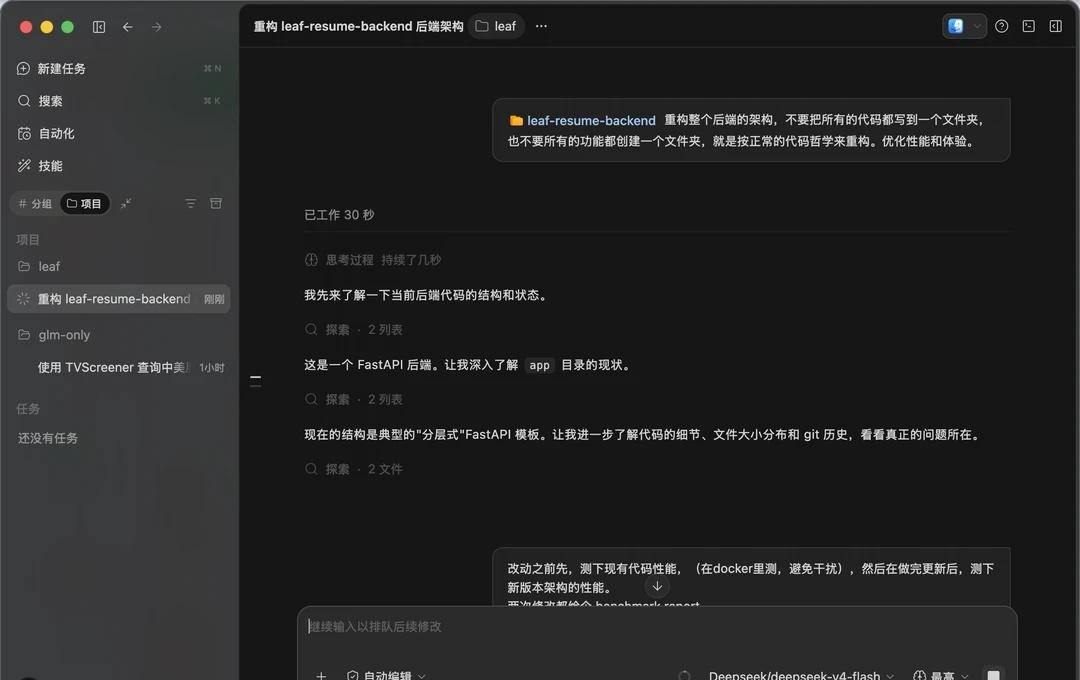Viewport: 1080px width, 680px height.
Task: Create a new task via 新建任务
Action: tap(118, 68)
